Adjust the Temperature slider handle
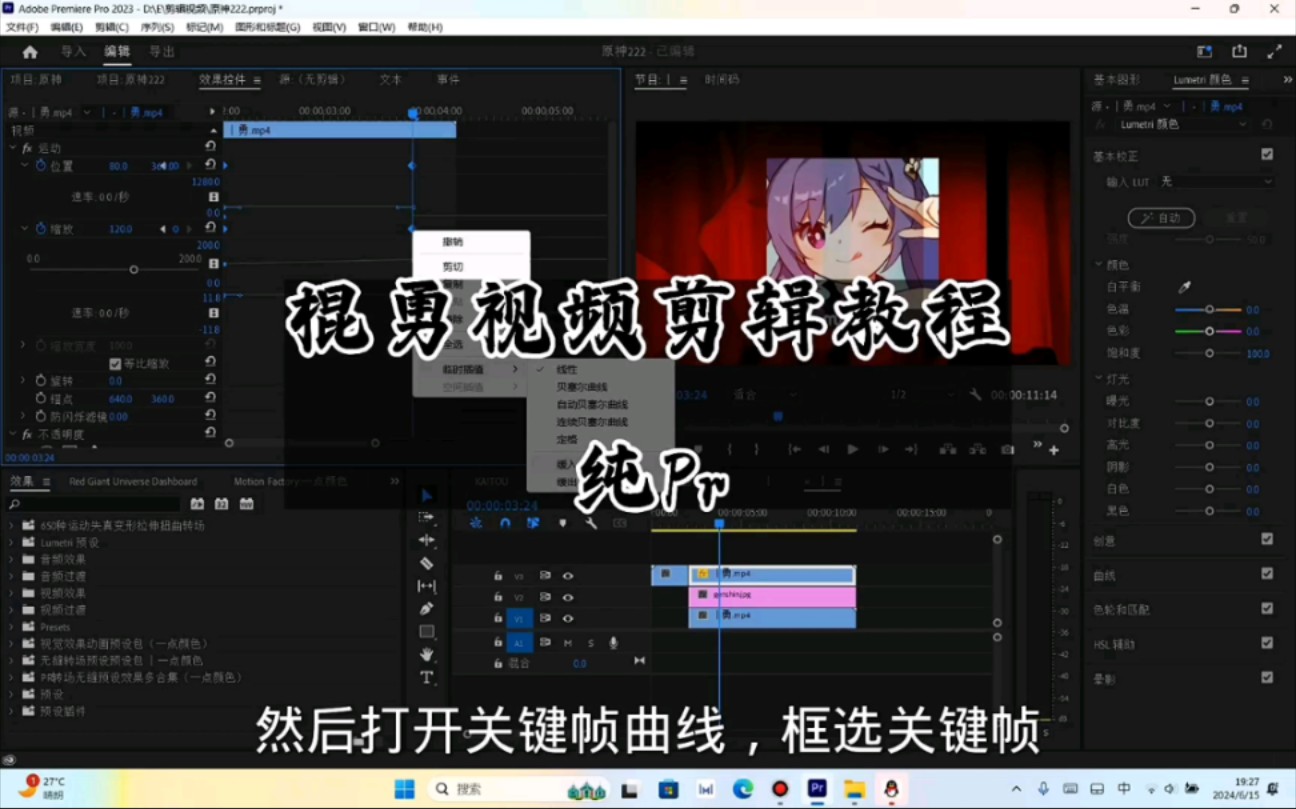The height and width of the screenshot is (809, 1296). [x=1209, y=310]
